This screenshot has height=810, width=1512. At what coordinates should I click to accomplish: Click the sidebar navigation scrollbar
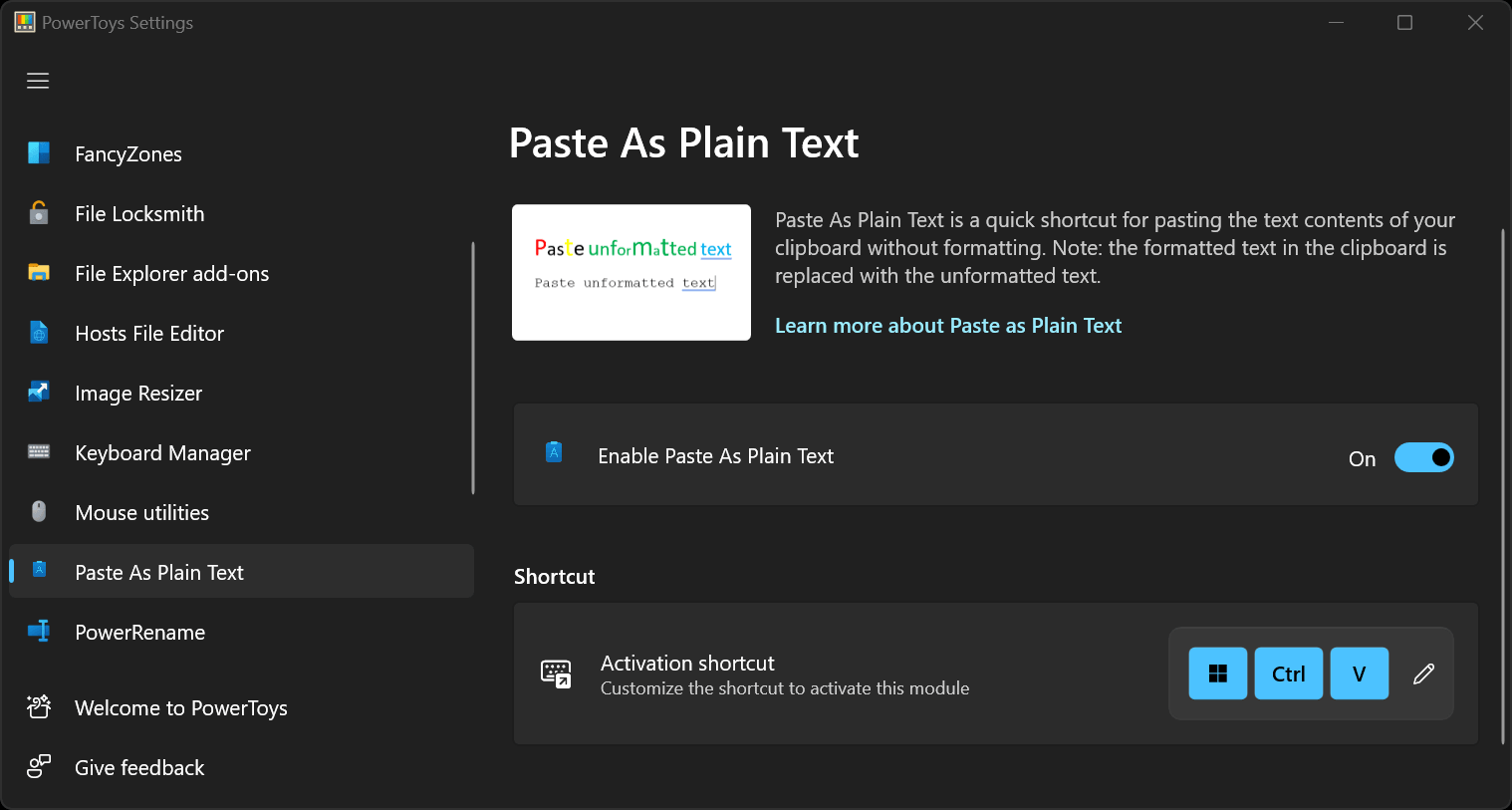[473, 369]
